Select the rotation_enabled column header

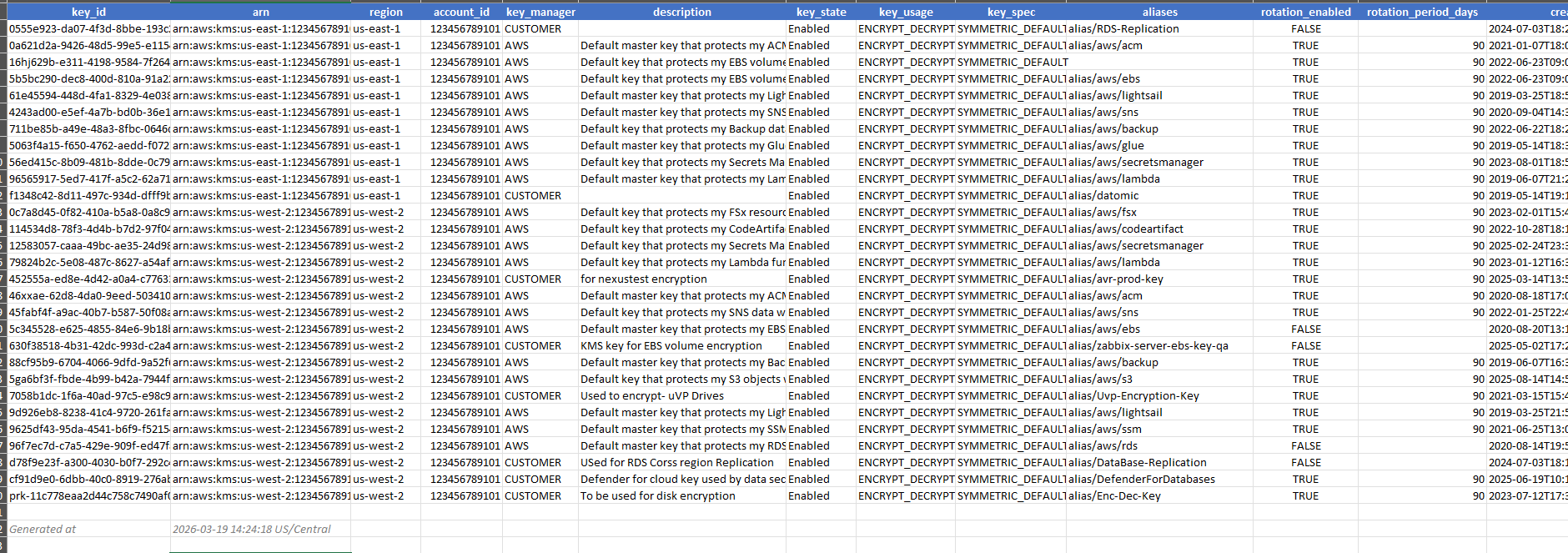tap(1305, 12)
